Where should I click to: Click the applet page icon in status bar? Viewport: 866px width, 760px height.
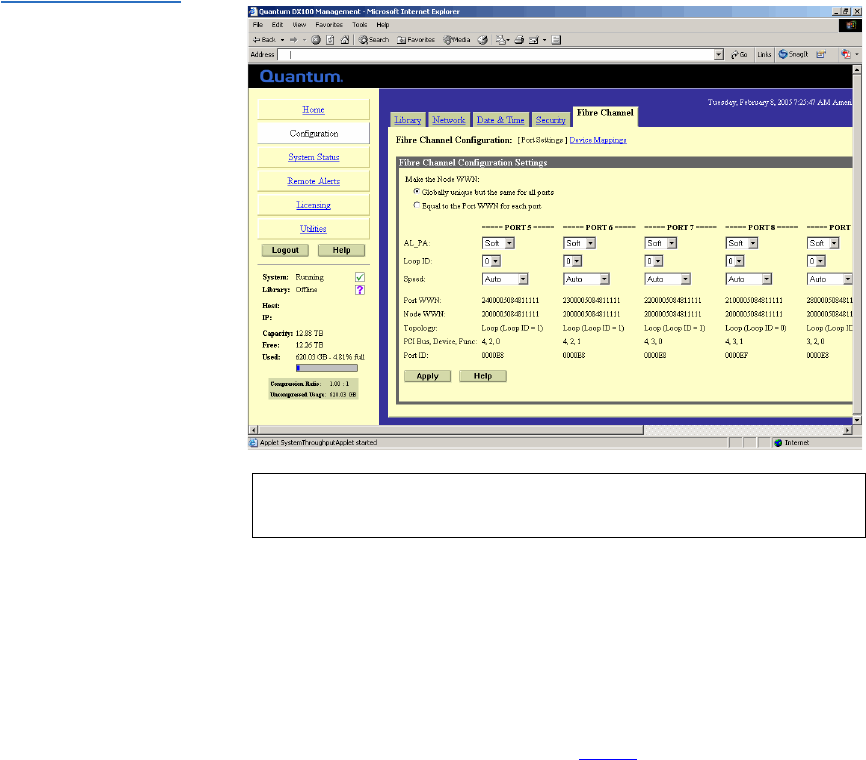point(254,443)
